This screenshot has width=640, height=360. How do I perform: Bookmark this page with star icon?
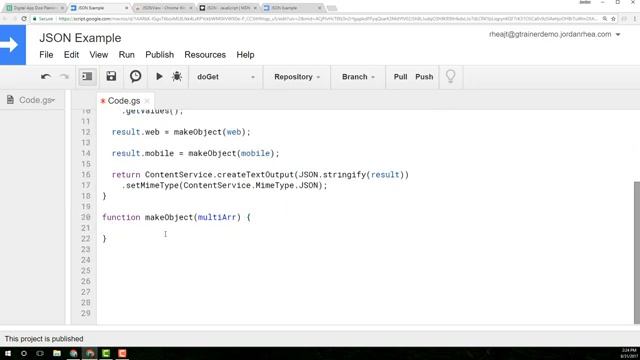click(613, 19)
